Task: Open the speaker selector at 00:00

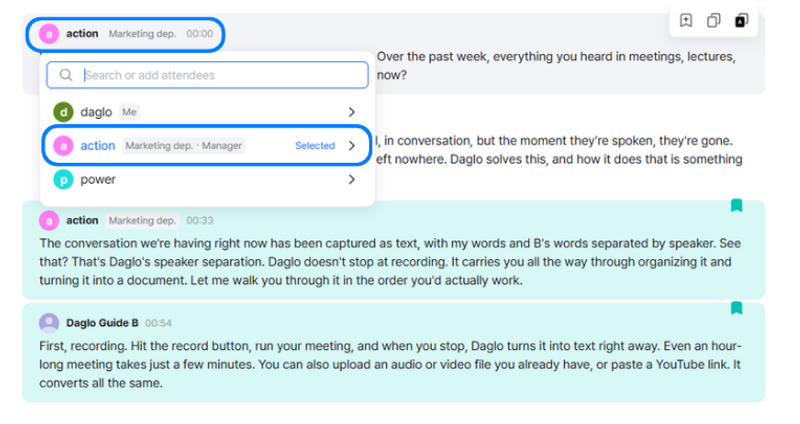Action: point(126,34)
